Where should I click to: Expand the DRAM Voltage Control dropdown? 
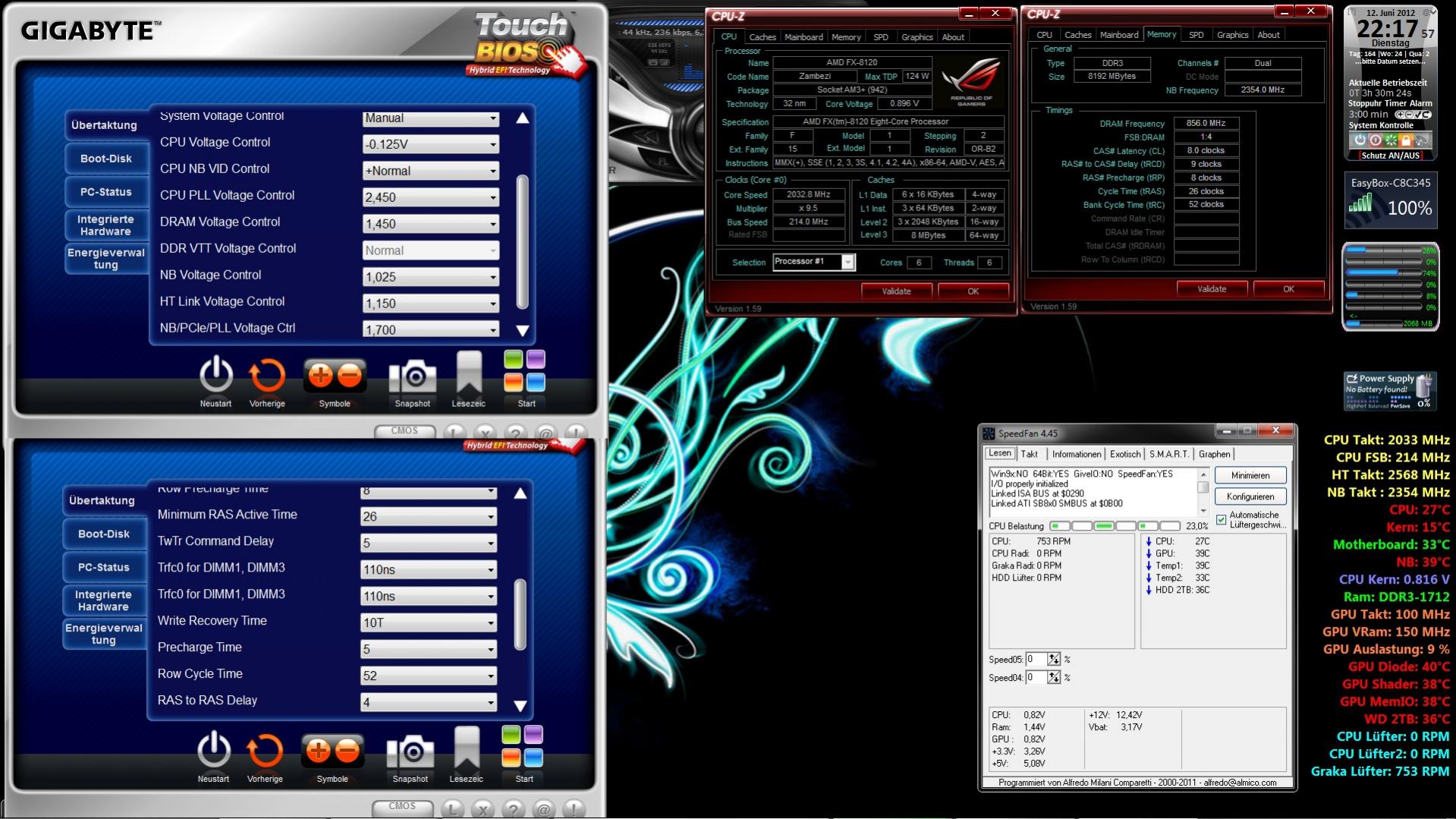point(431,224)
